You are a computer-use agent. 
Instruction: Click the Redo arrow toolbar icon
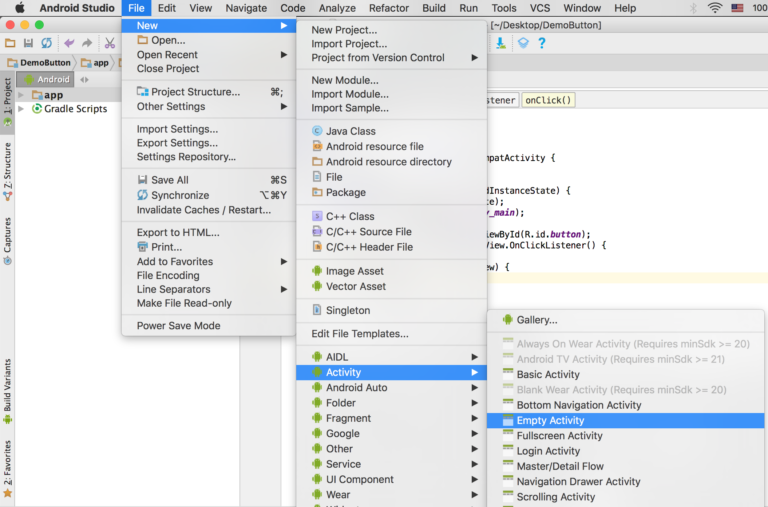(87, 43)
